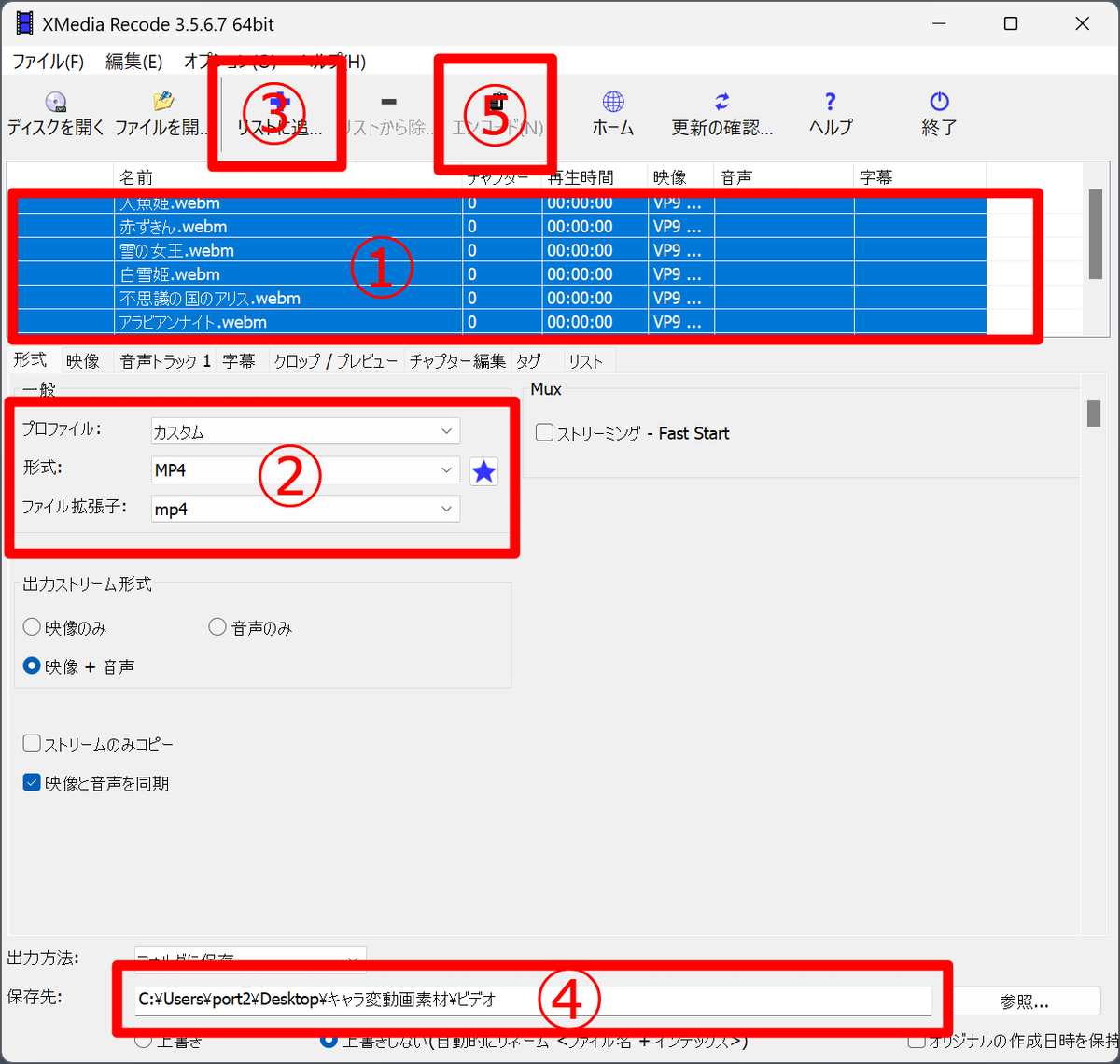The image size is (1120, 1064).
Task: Open the ディスクを開く disc icon
Action: [x=56, y=102]
